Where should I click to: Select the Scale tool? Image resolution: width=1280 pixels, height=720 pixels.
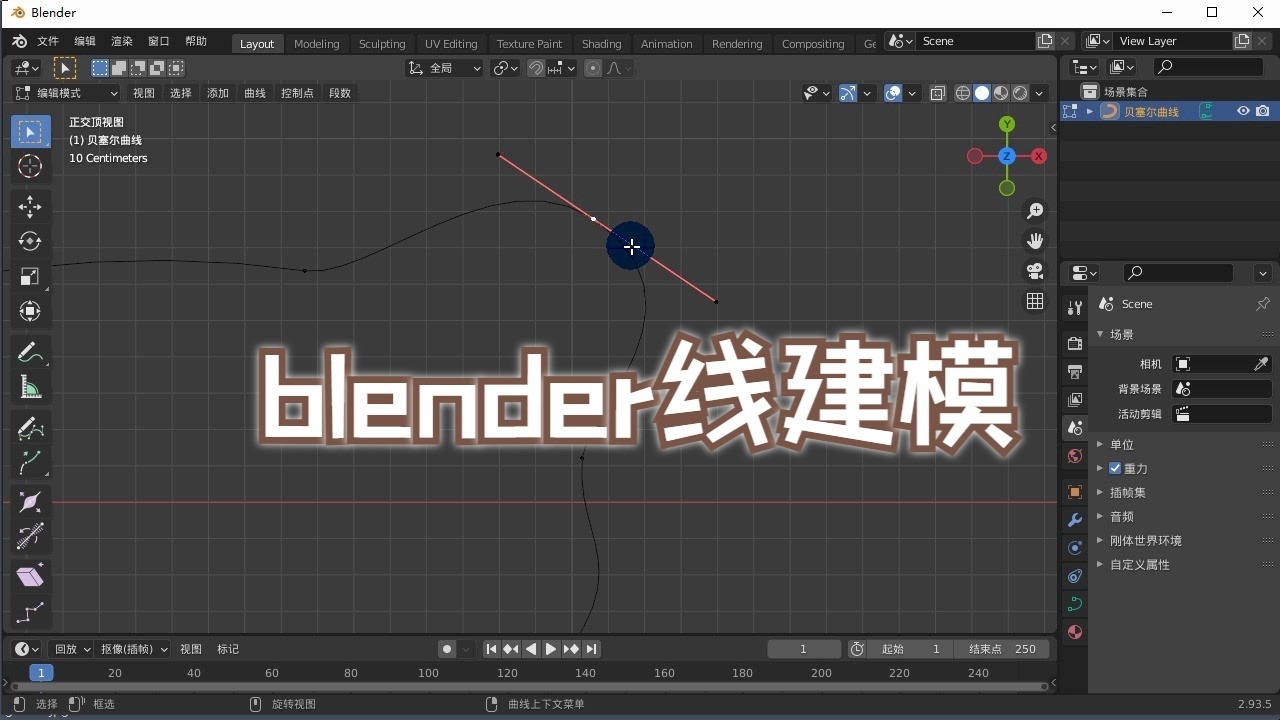tap(30, 276)
